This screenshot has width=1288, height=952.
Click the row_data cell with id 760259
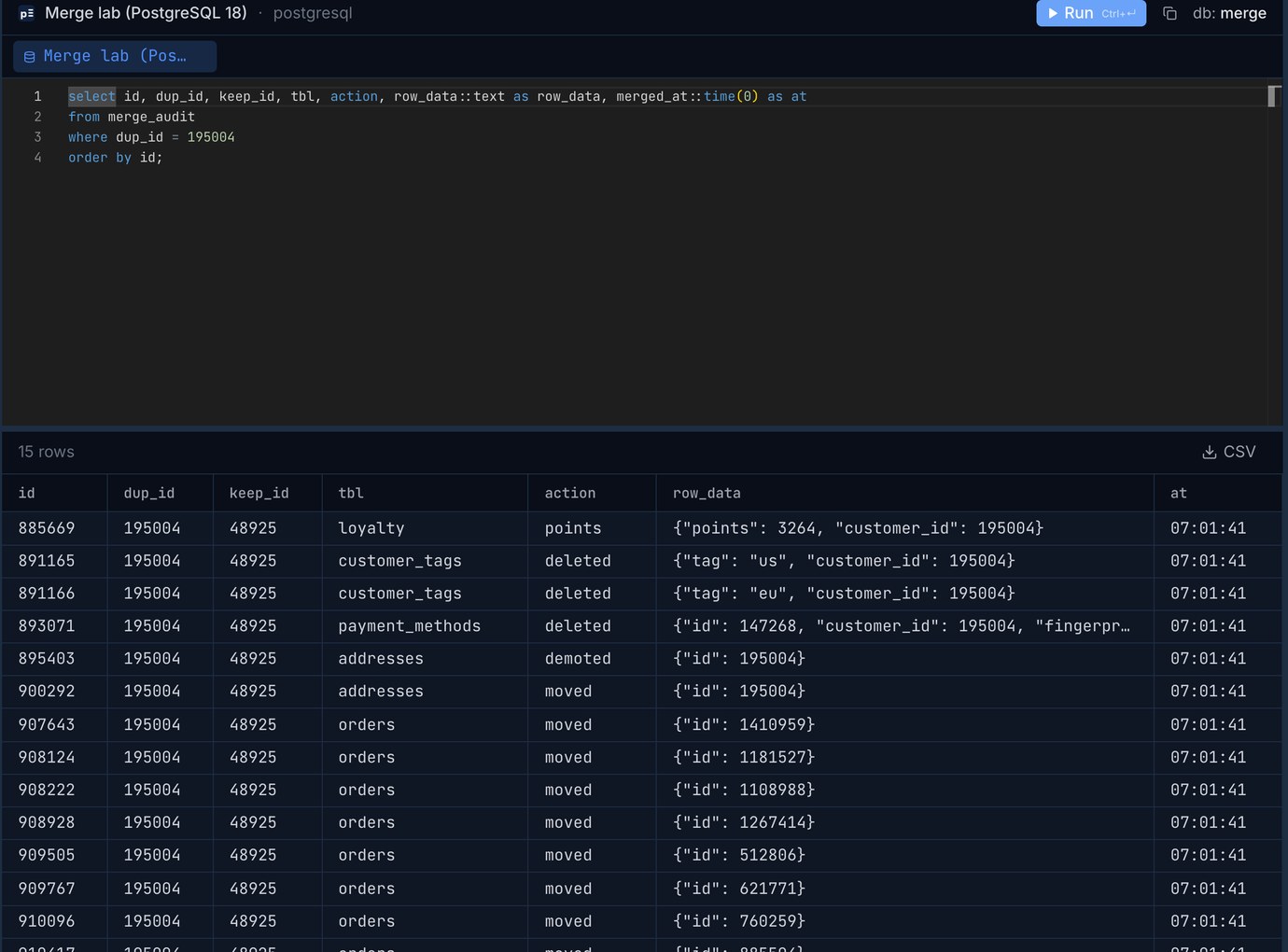point(905,922)
